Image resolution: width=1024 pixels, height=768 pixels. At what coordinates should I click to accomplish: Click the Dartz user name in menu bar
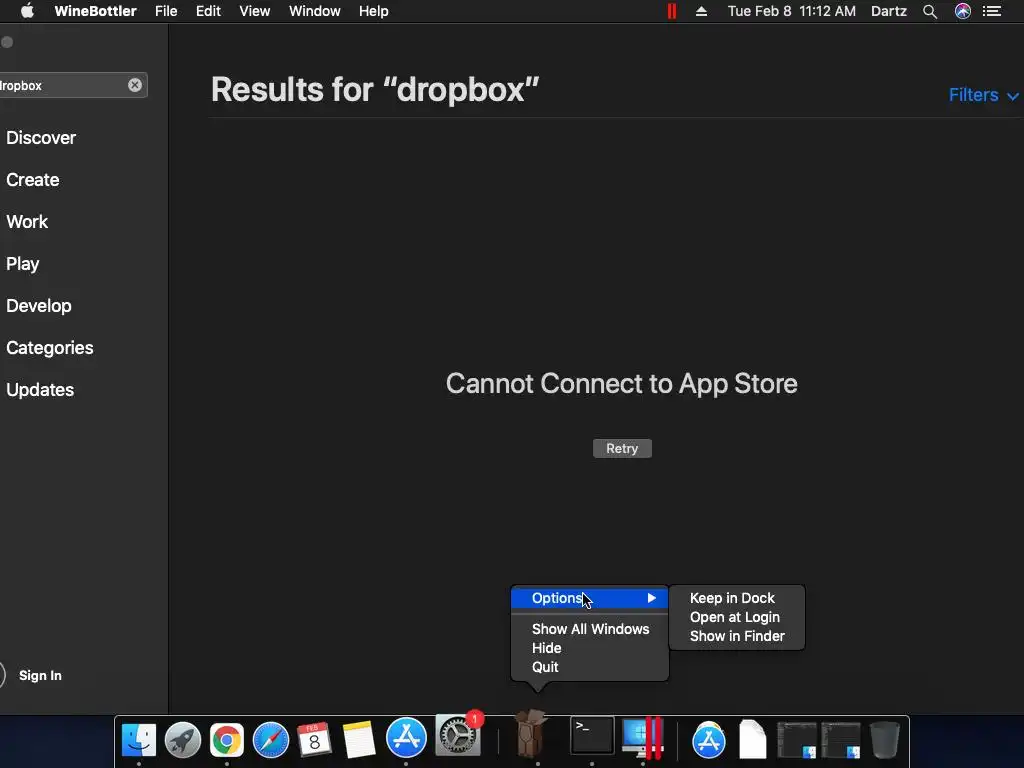pyautogui.click(x=889, y=11)
